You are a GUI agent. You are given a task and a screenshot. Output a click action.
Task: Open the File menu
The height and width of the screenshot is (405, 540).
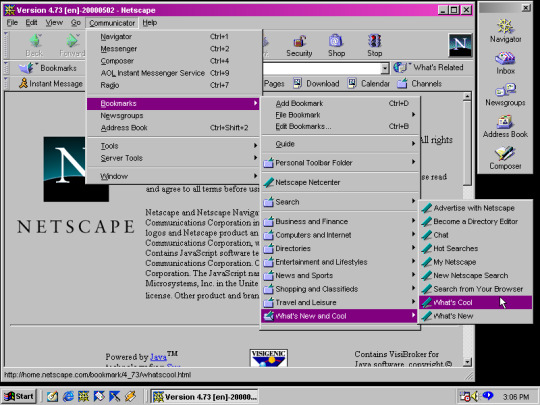[12, 23]
